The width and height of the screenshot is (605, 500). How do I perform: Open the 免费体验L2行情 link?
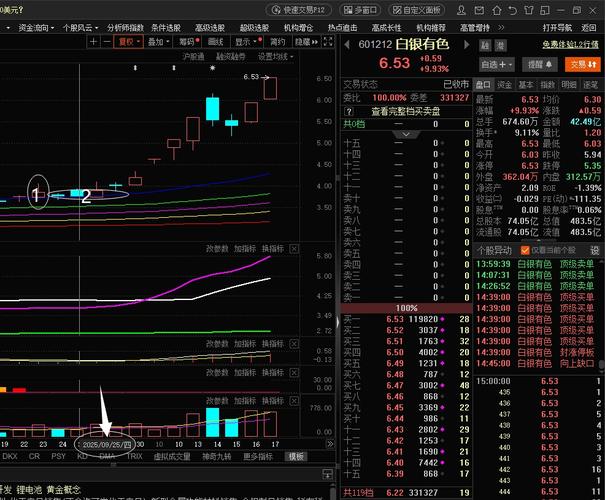pos(569,43)
